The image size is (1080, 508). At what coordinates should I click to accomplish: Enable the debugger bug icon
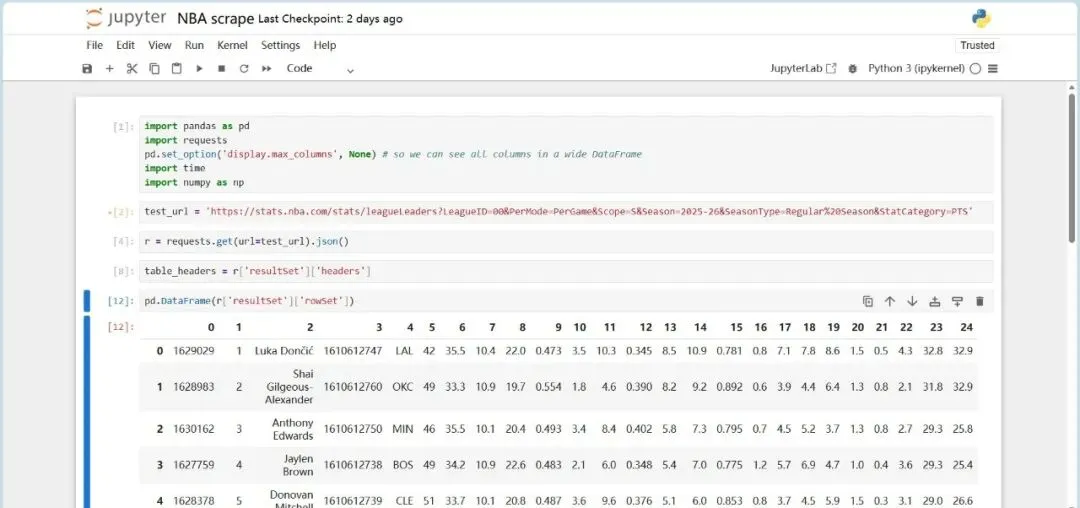point(853,68)
